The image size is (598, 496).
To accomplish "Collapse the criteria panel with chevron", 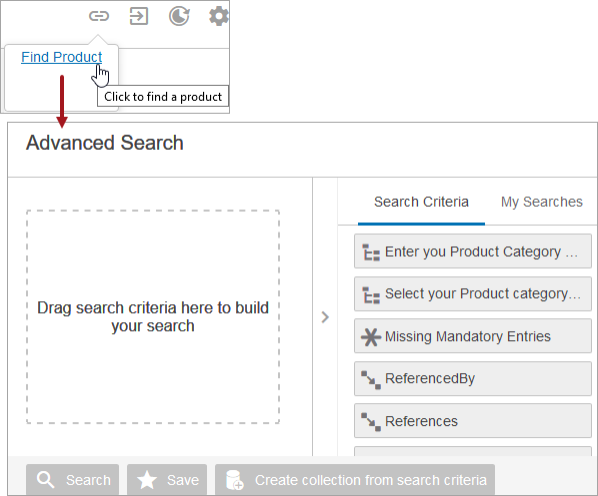I will [x=325, y=317].
